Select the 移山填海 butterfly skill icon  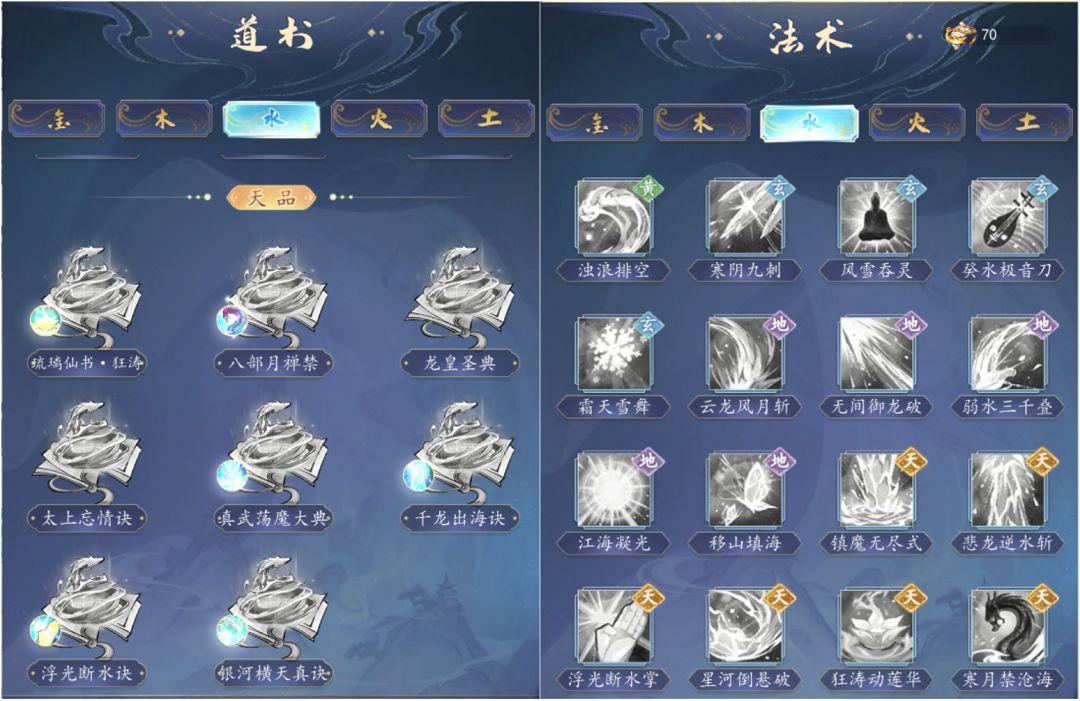(745, 490)
